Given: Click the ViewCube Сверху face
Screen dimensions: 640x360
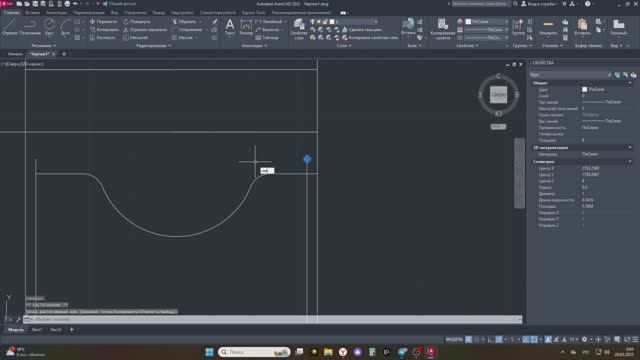Looking at the screenshot, I should click(x=498, y=94).
